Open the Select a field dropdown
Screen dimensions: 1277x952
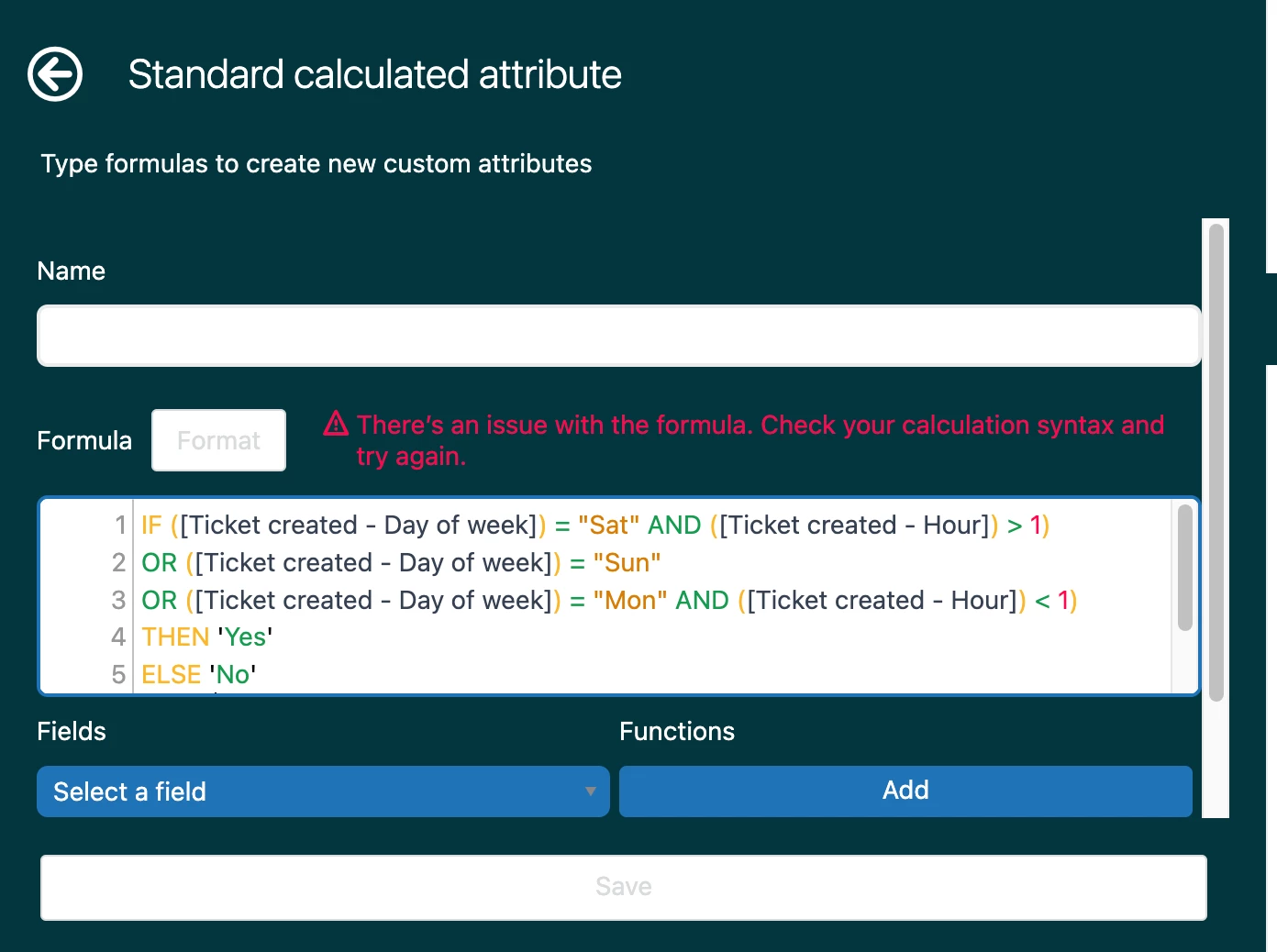(323, 791)
